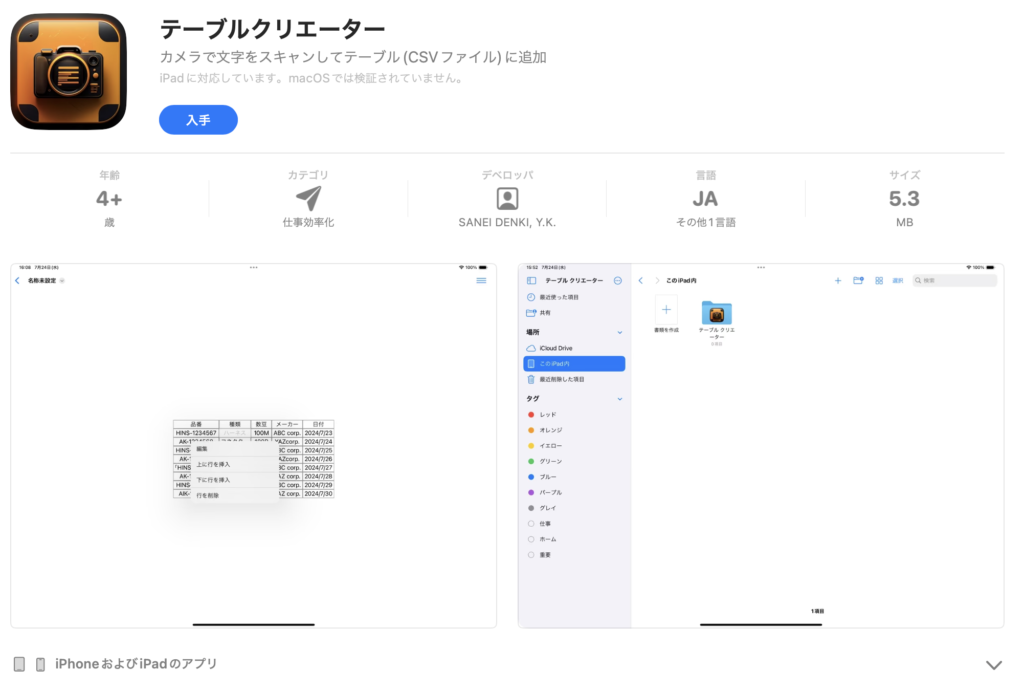Collapse the 場所 section chevron
Image resolution: width=1024 pixels, height=692 pixels.
619,332
